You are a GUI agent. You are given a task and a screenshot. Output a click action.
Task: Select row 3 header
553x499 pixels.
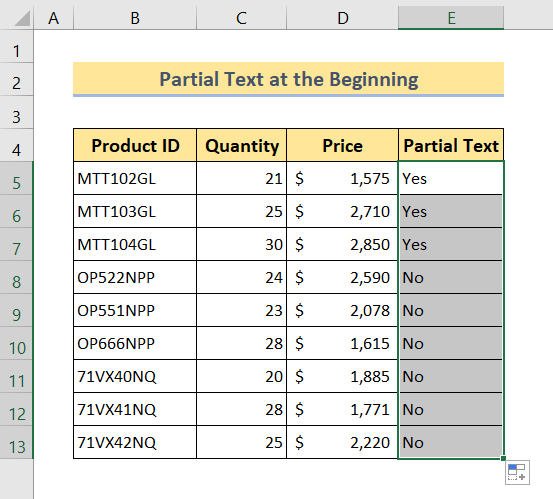(x=17, y=113)
